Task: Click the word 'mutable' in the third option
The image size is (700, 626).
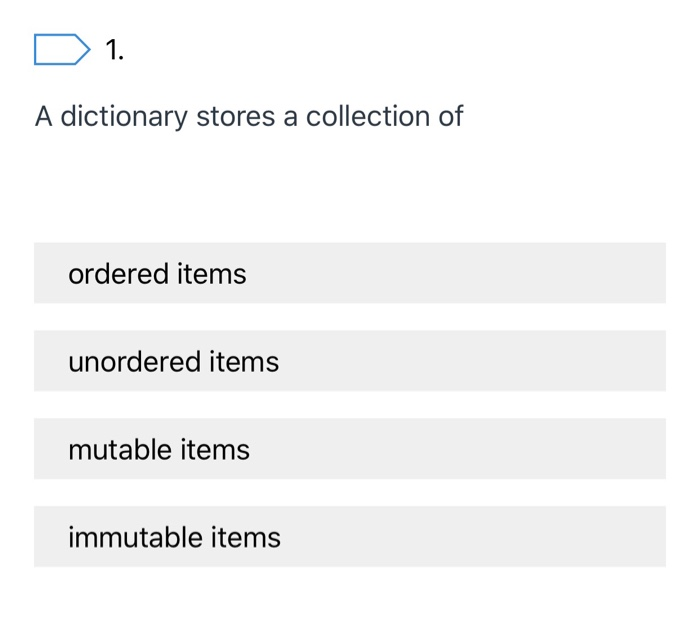Action: pyautogui.click(x=120, y=449)
